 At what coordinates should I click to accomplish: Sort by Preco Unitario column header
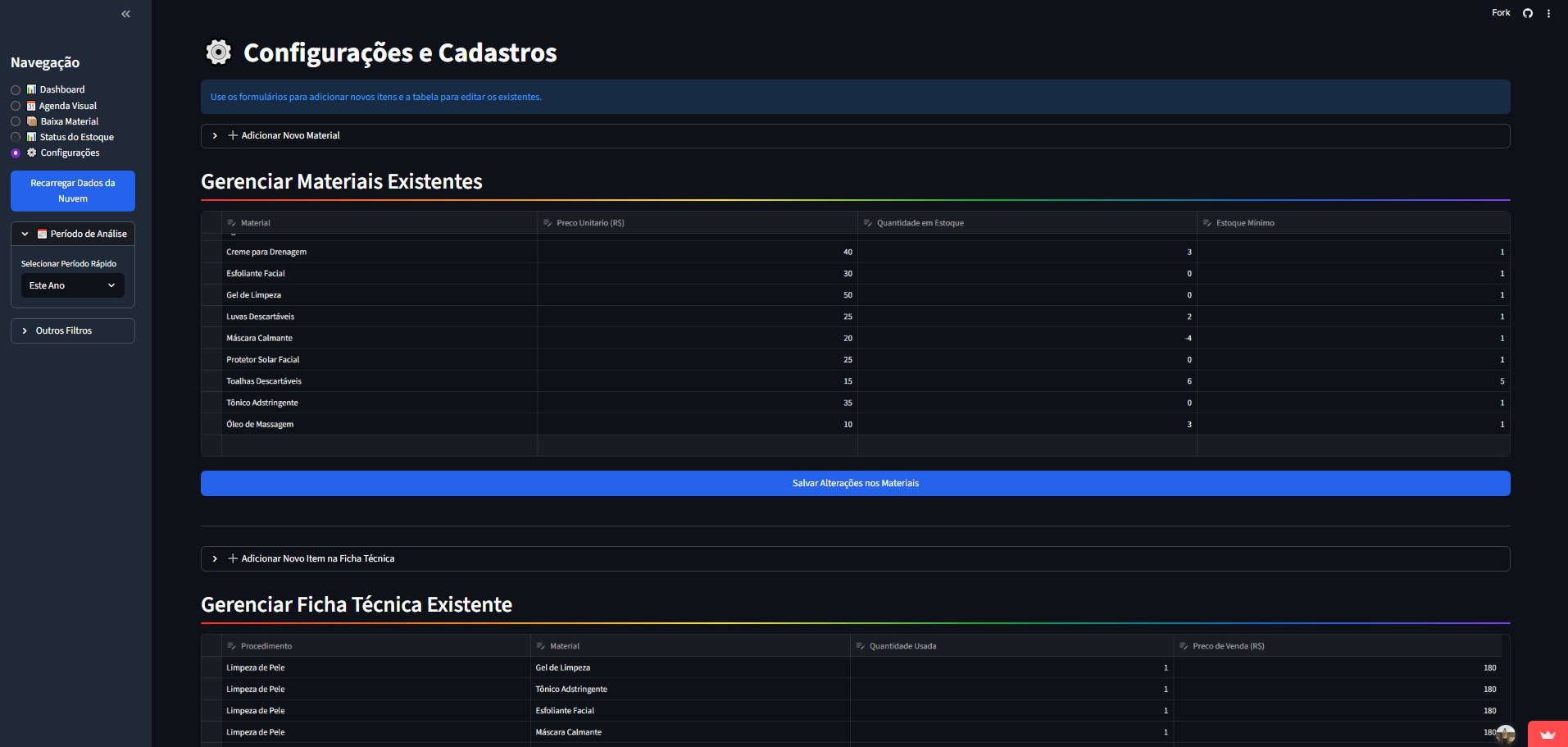pos(590,223)
